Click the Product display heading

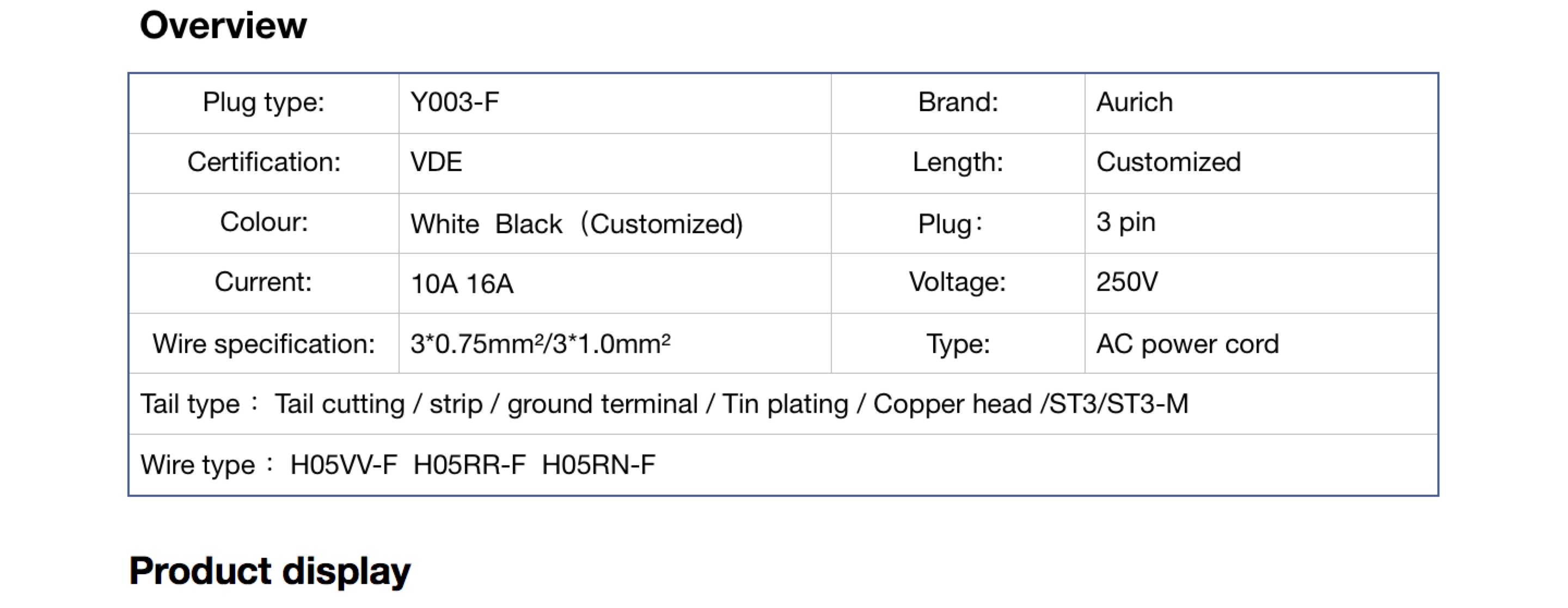(269, 571)
